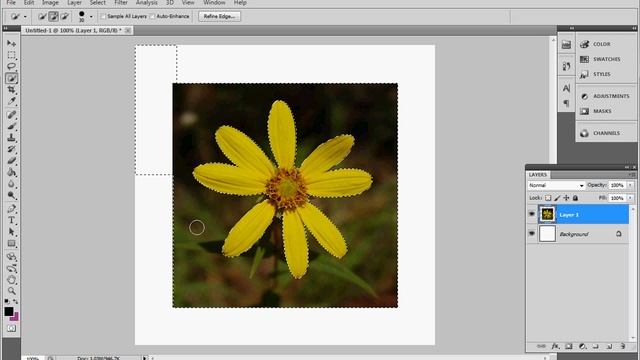Select the Zoom tool
This screenshot has width=640, height=360.
pos(11,291)
